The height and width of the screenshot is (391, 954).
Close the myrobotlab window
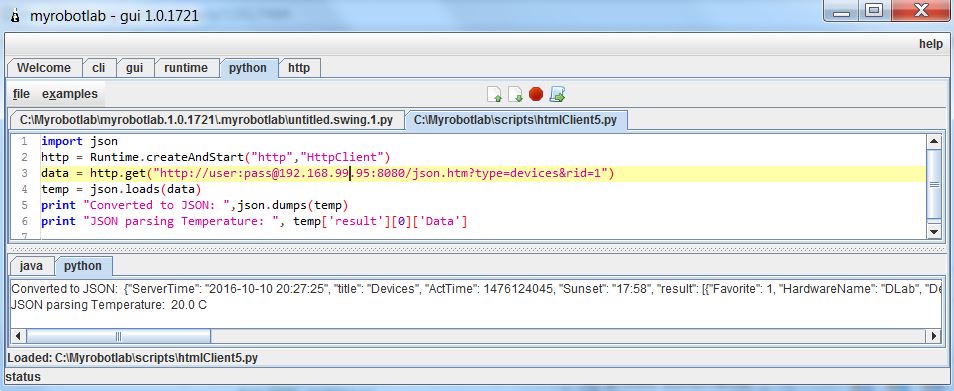[x=921, y=11]
